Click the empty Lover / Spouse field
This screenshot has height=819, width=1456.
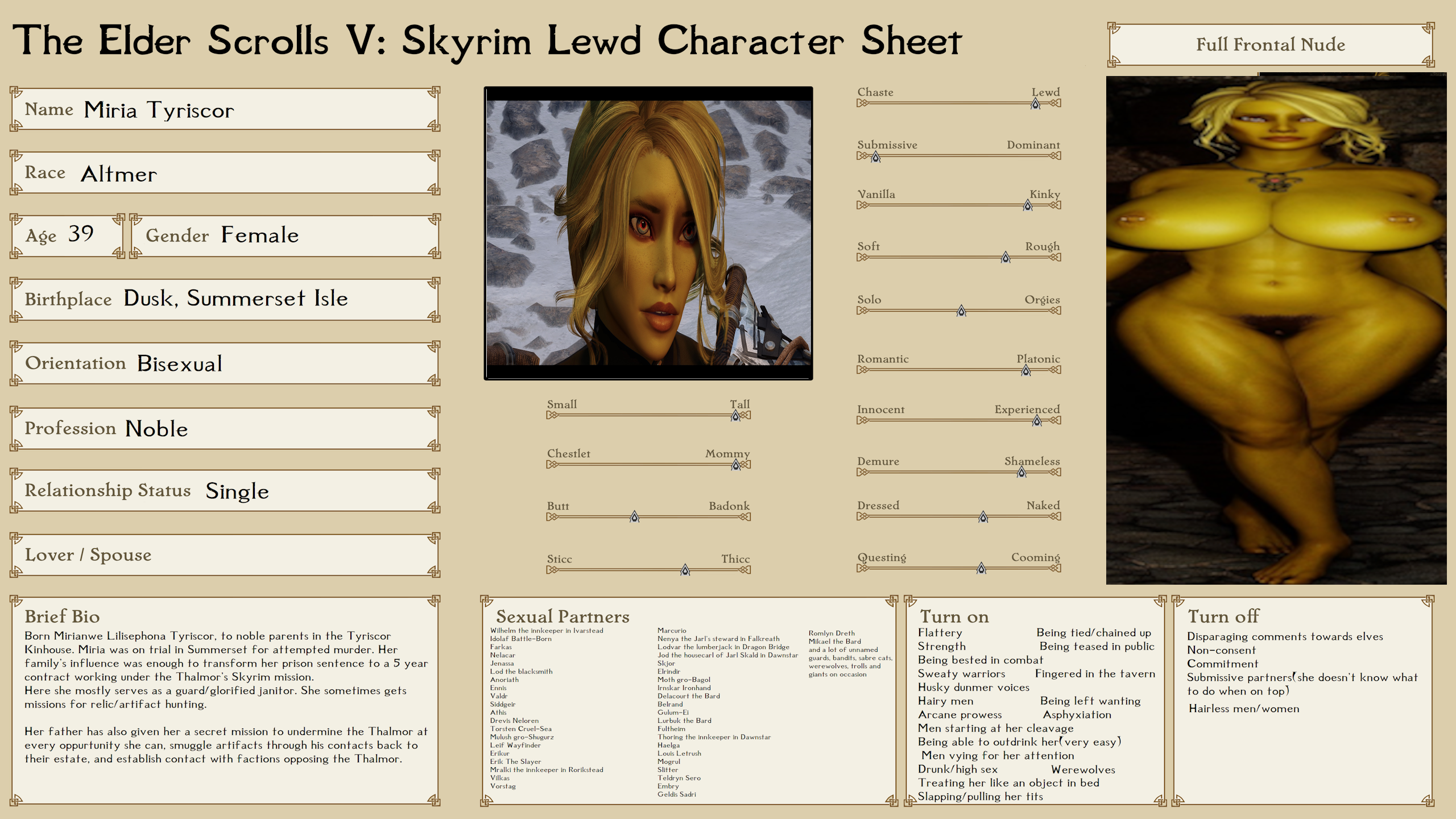click(x=225, y=555)
